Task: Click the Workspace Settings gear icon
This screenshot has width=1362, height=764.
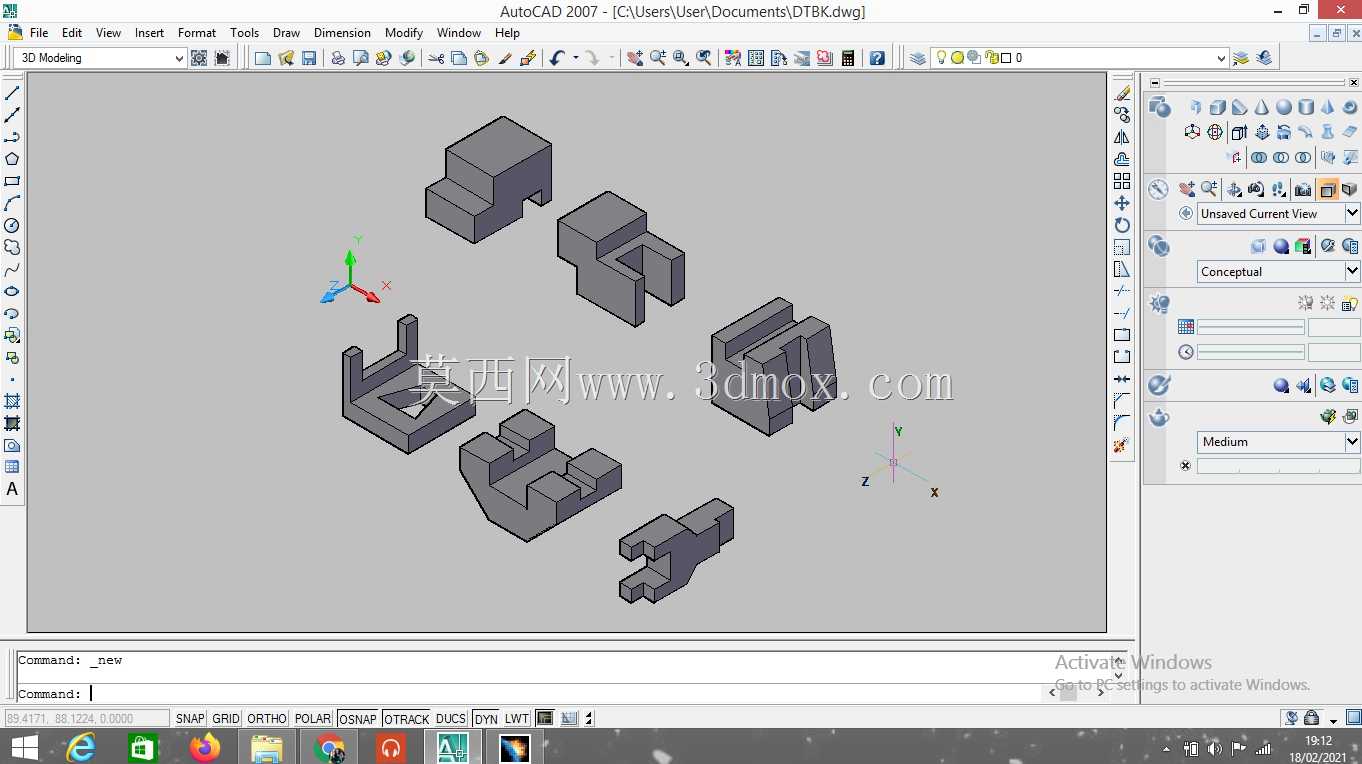Action: [199, 58]
